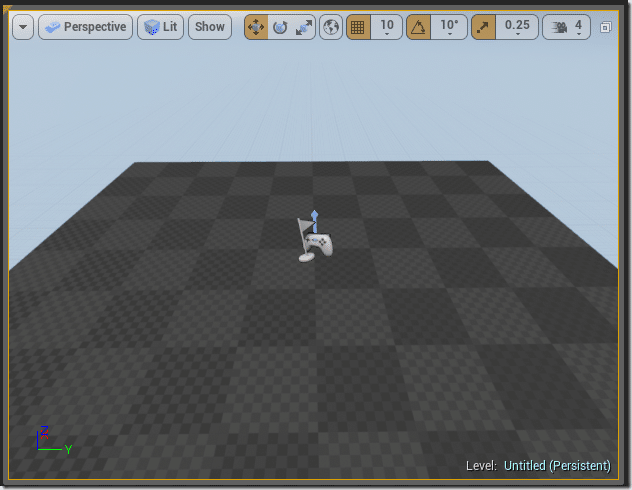Open the Lit view mode menu

[160, 27]
